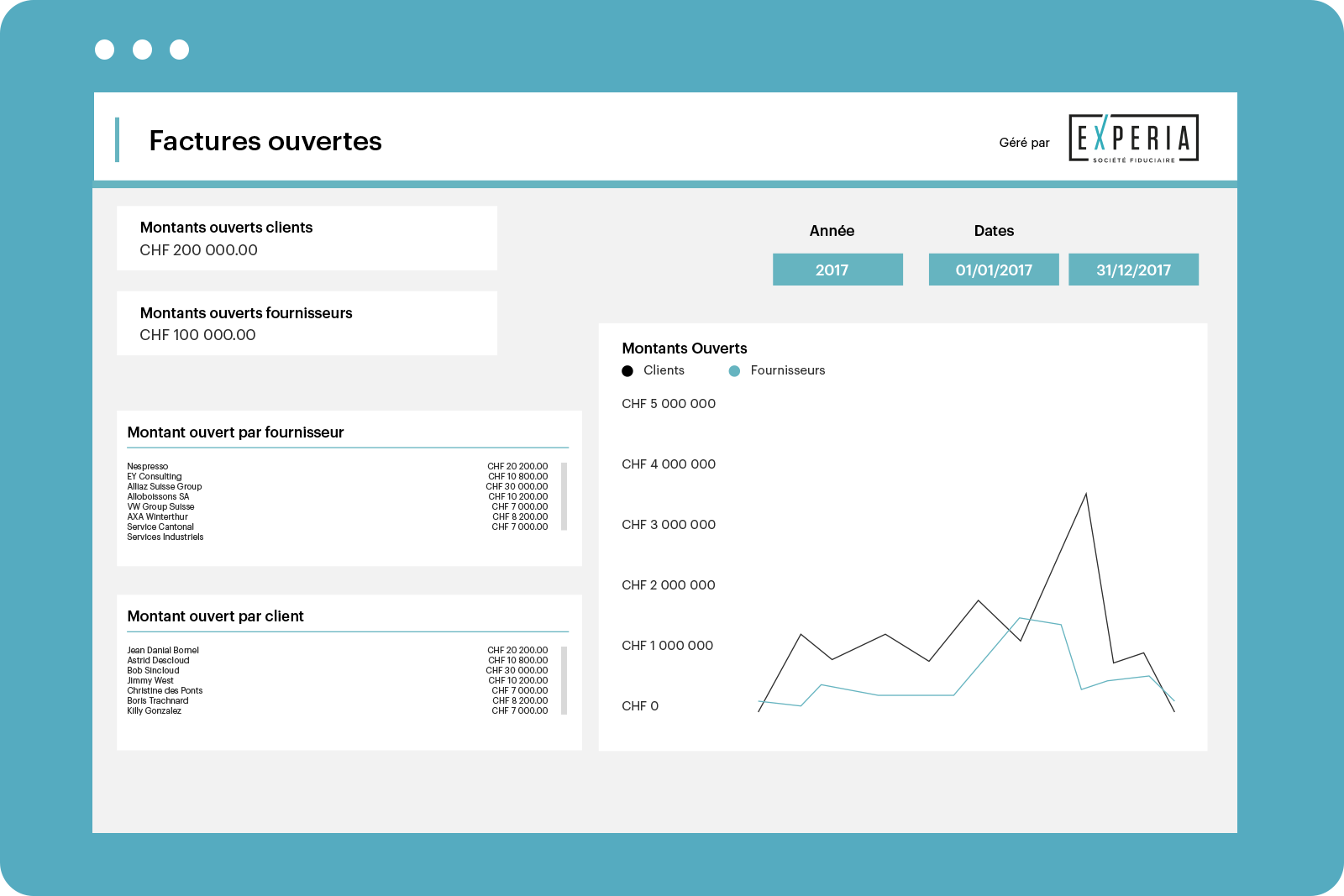Click the Montant ouvert par client heading
The height and width of the screenshot is (896, 1344).
tap(215, 616)
